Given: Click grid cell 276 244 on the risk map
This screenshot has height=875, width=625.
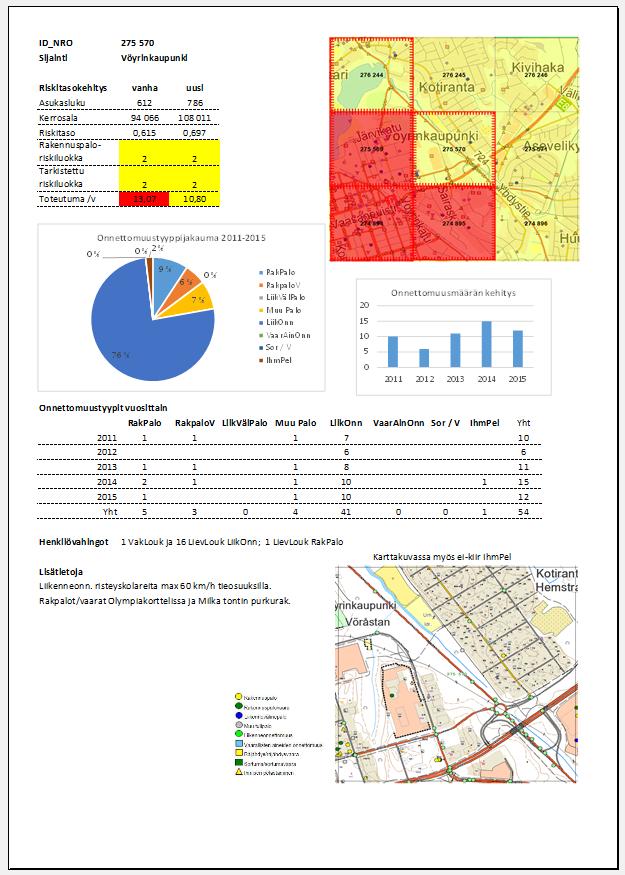Looking at the screenshot, I should [372, 74].
